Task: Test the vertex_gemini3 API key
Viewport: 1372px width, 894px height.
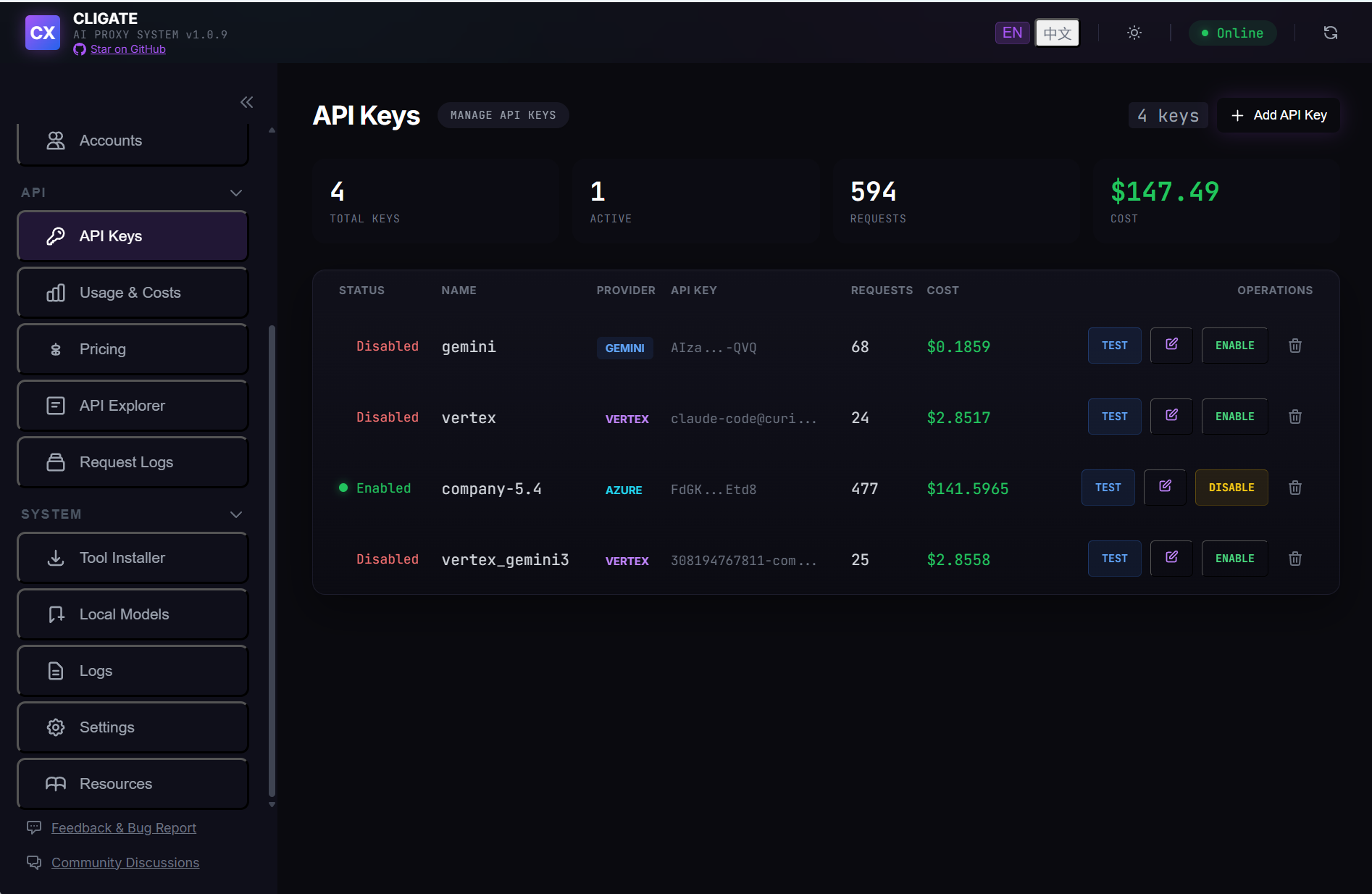Action: coord(1114,559)
